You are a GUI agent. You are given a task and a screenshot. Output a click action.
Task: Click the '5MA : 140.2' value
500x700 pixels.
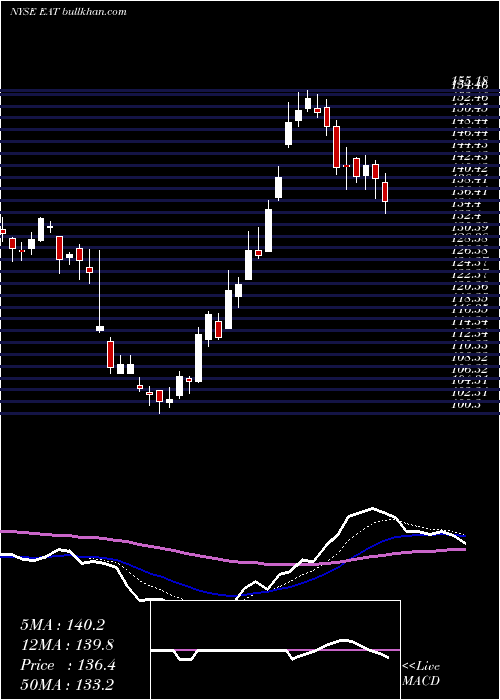coord(62,625)
